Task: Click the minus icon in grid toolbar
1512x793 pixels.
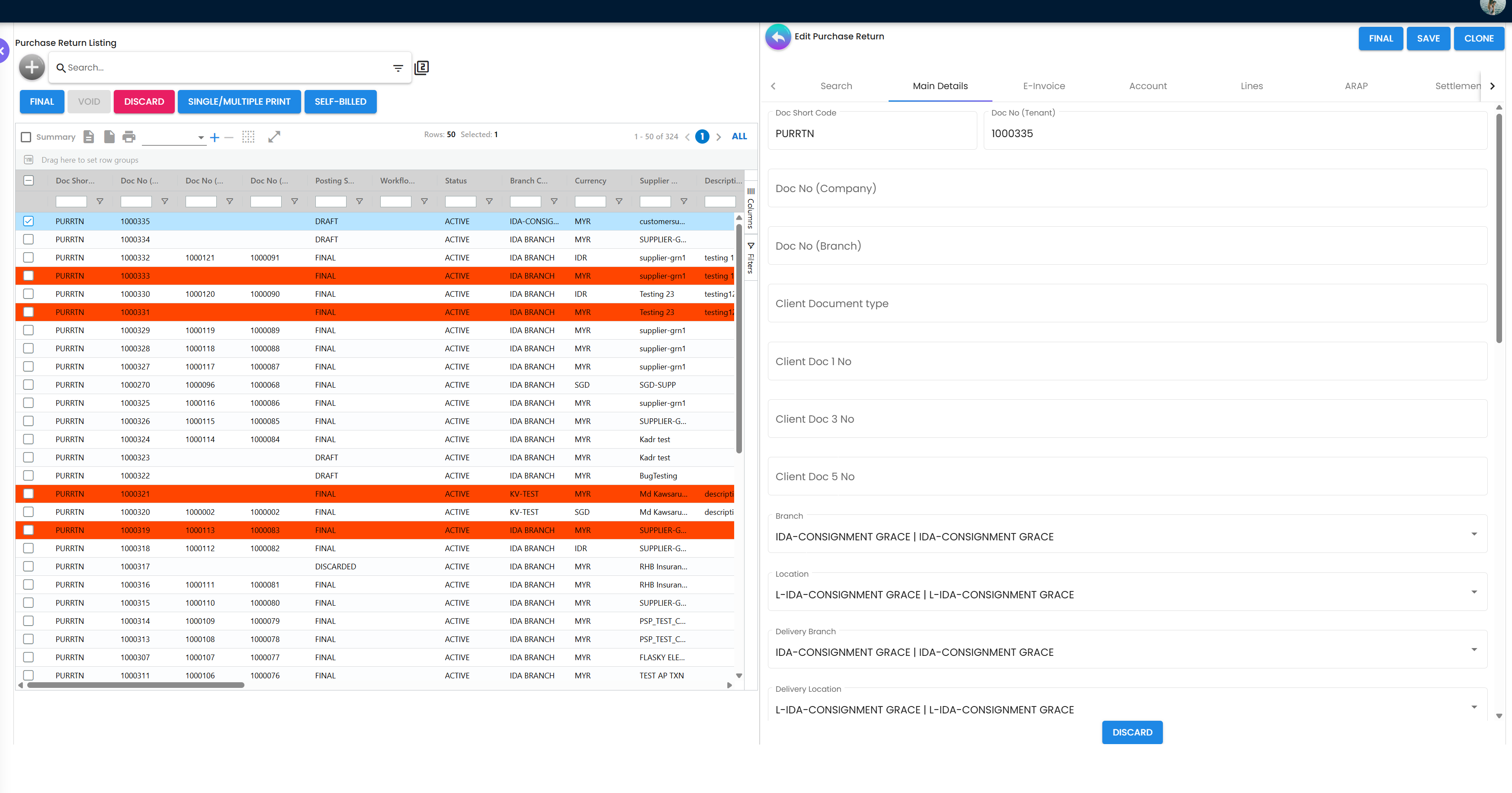Action: point(229,137)
